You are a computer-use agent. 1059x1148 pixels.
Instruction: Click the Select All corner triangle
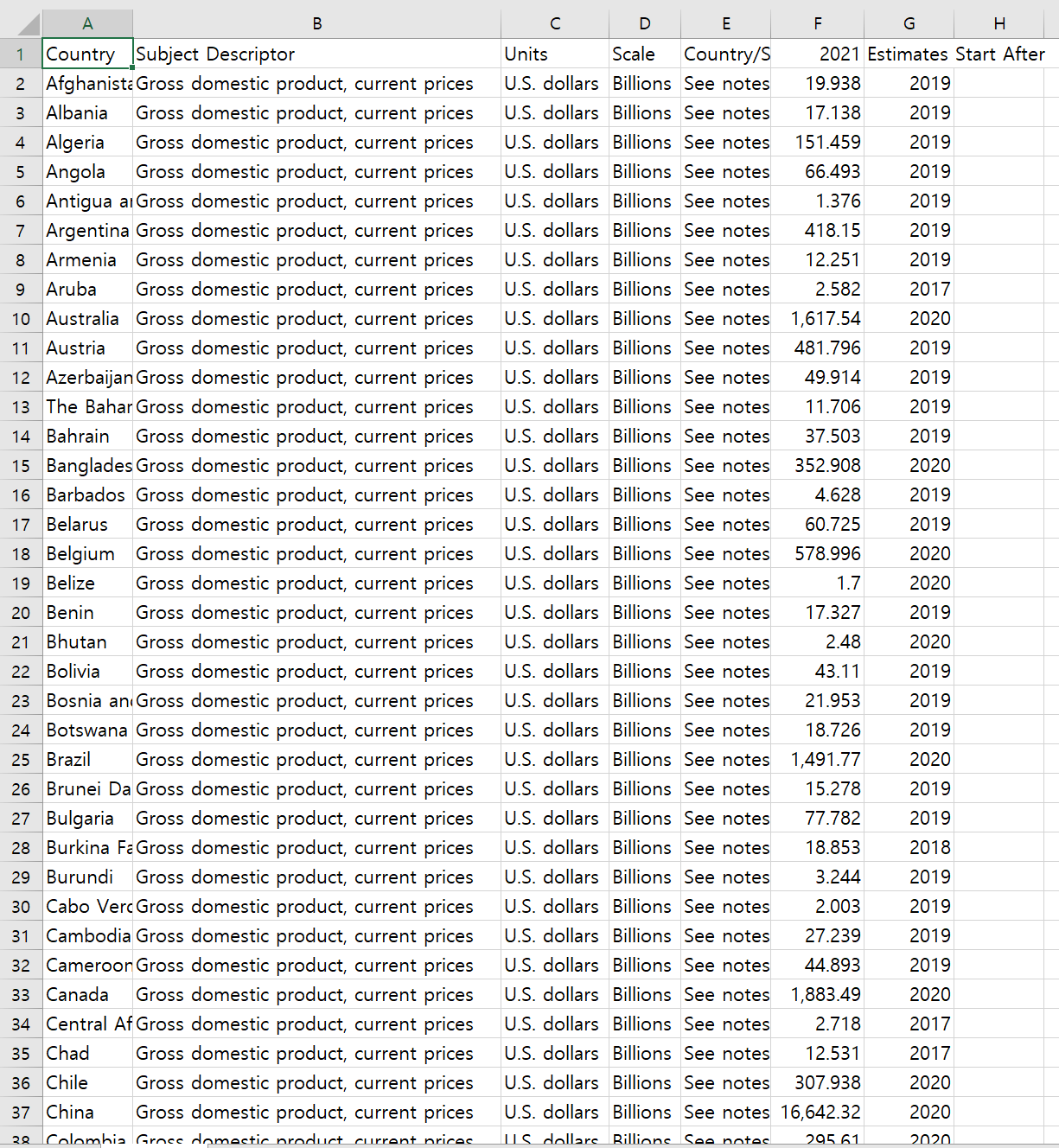21,23
